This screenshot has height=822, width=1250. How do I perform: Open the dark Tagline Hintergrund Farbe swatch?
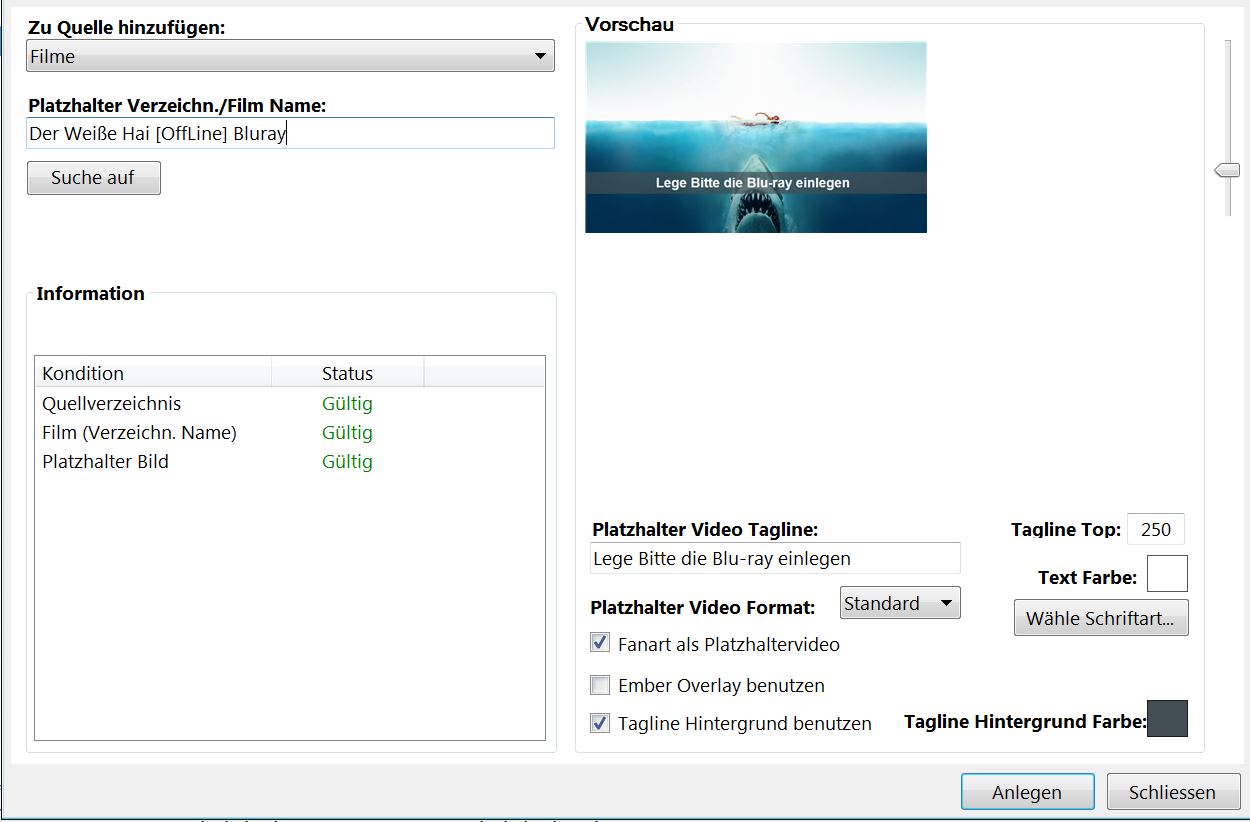(1167, 718)
